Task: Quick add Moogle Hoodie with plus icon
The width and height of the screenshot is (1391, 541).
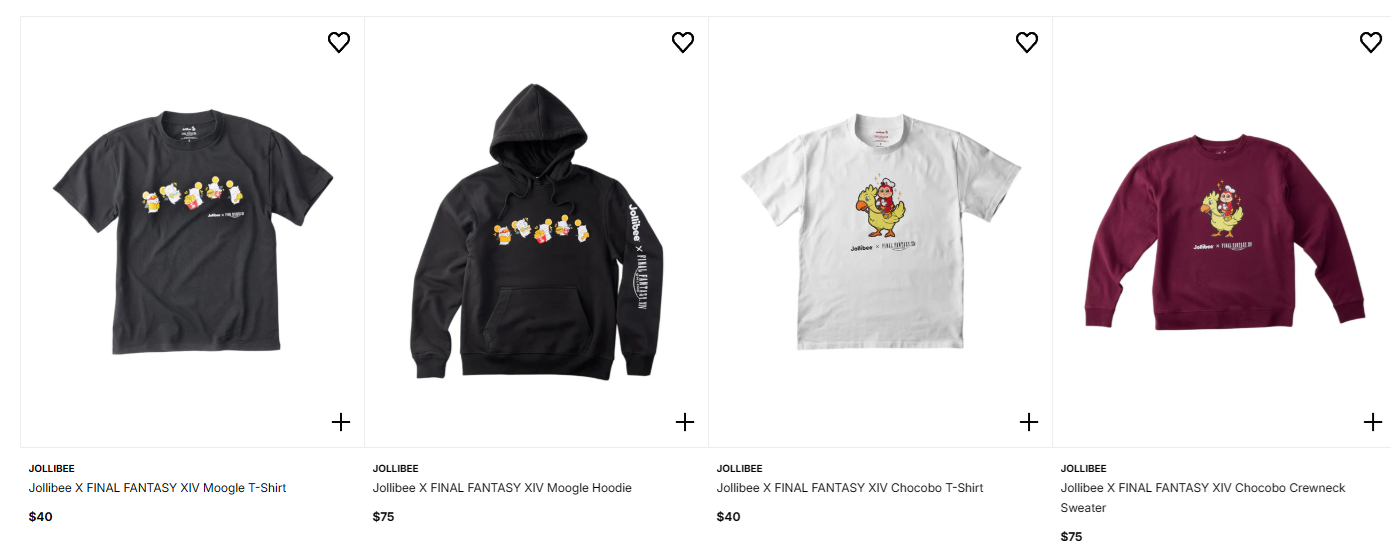Action: tap(685, 422)
